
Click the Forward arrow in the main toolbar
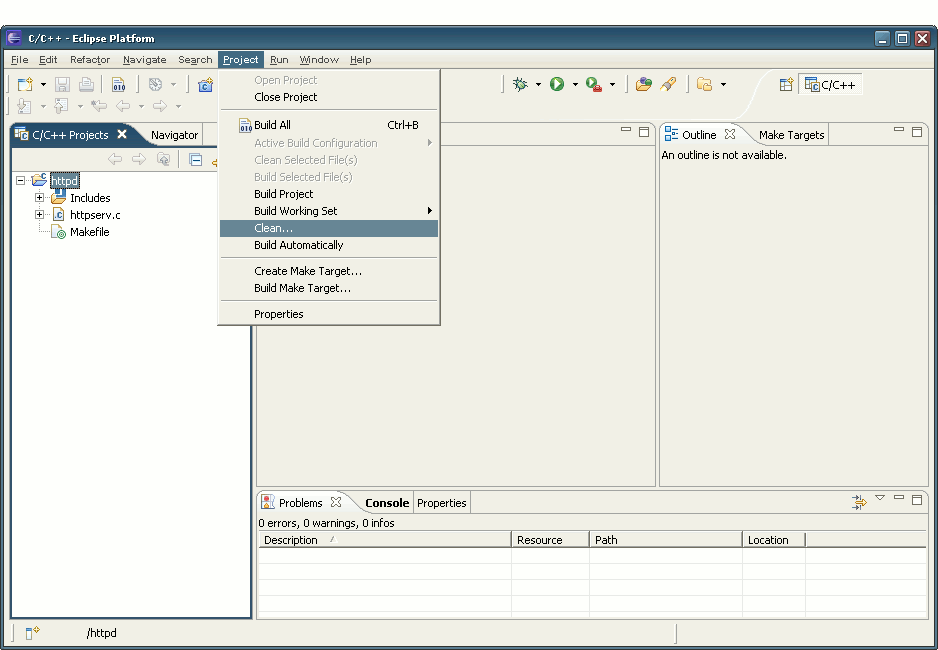160,106
